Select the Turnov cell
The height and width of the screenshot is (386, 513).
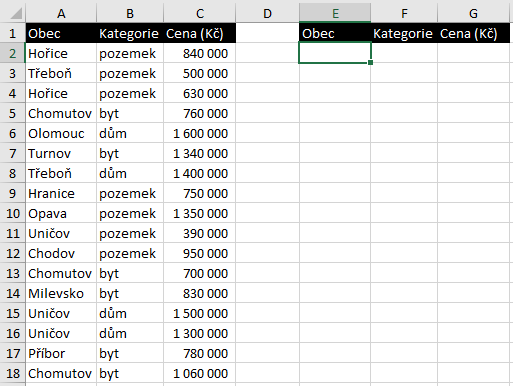pyautogui.click(x=61, y=153)
